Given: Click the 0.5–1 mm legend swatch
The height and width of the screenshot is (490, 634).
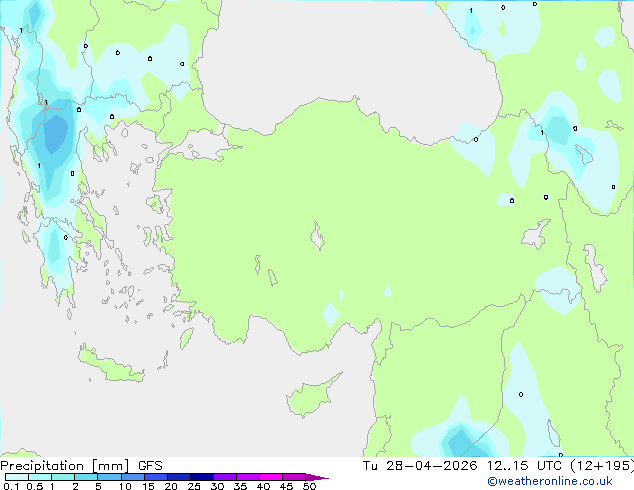Looking at the screenshot, I should pos(40,477).
